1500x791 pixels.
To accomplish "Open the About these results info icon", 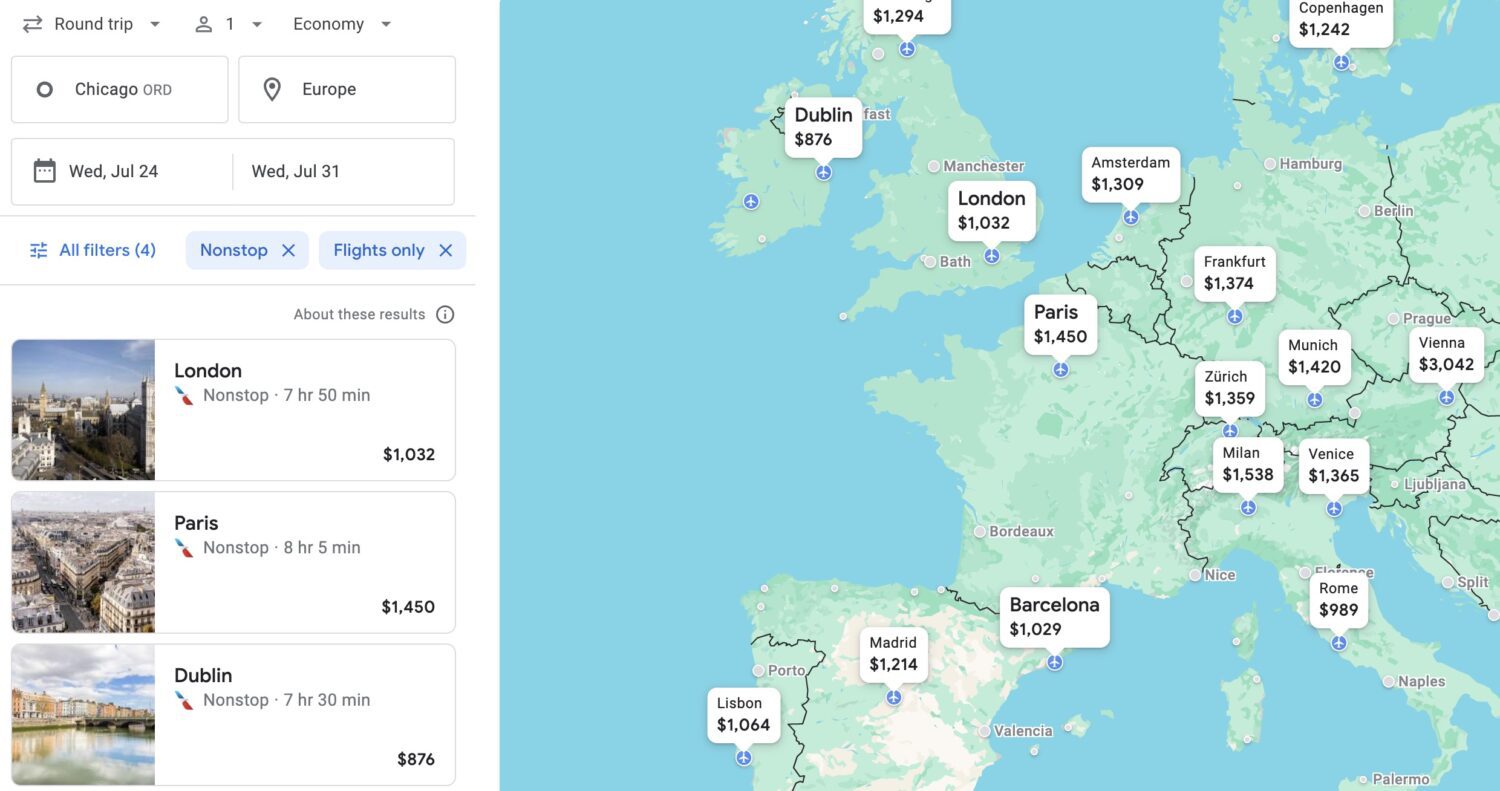I will (443, 314).
